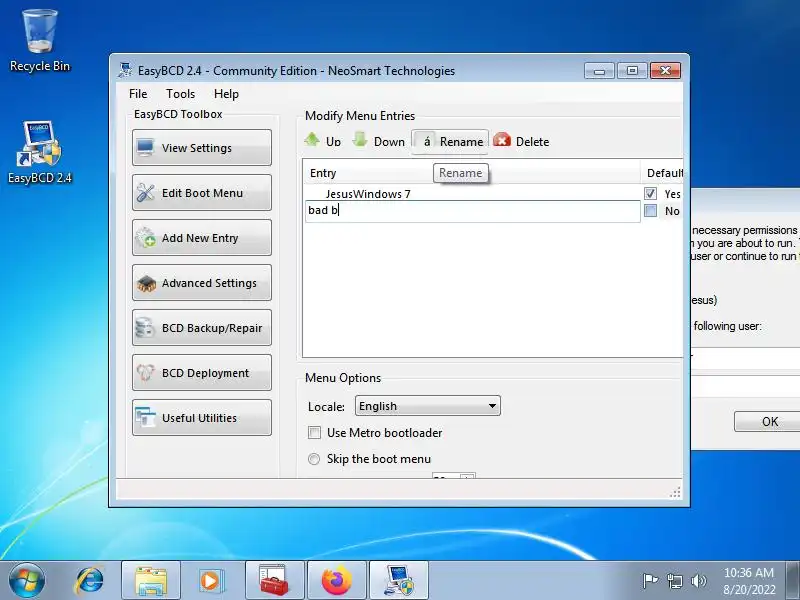Click the BCD Backup/Repair database icon

pos(144,328)
